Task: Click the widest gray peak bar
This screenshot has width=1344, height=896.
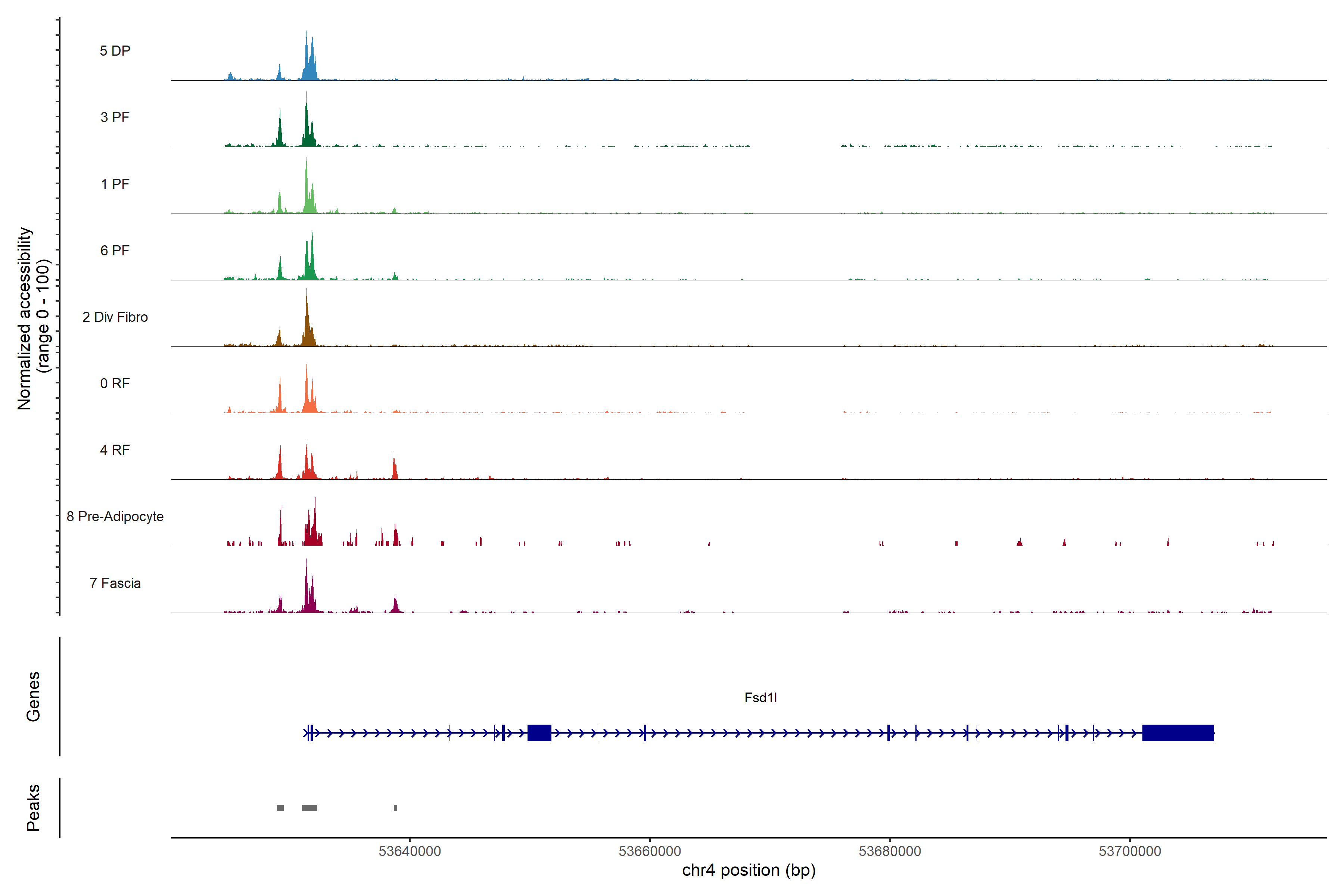Action: [309, 808]
